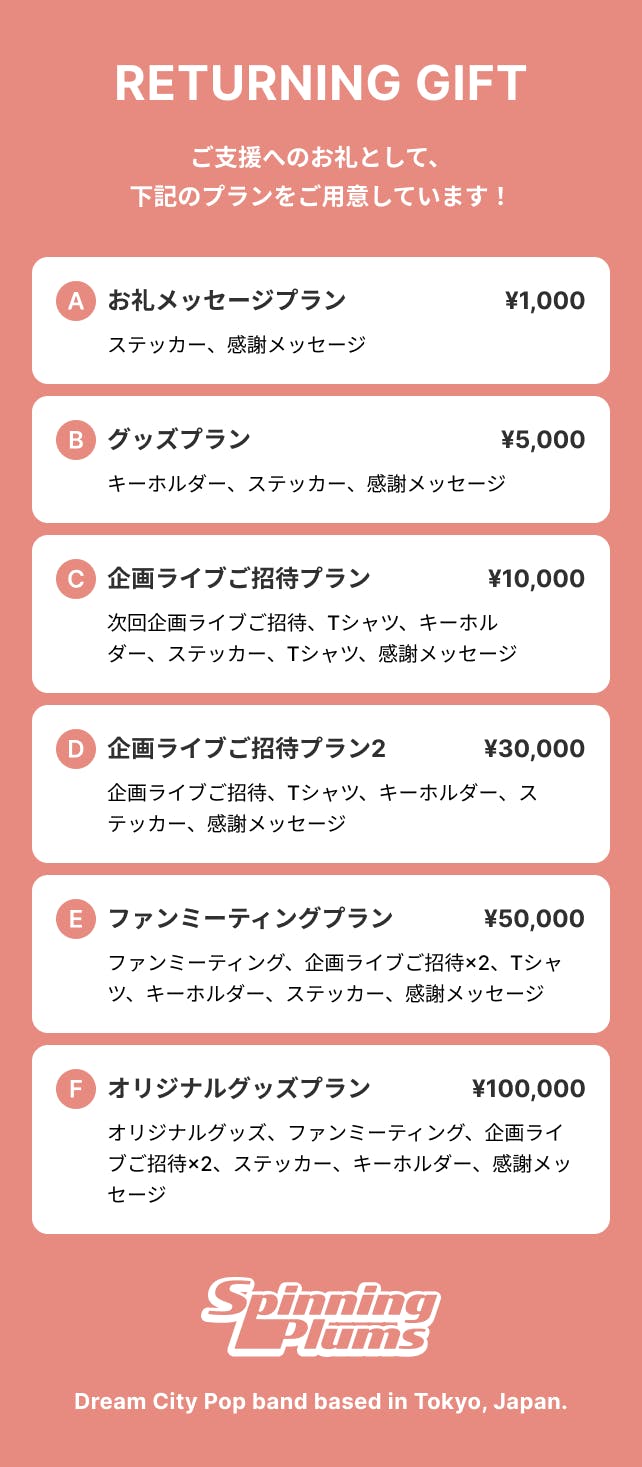Select the お礼メッセージプラン title

click(227, 300)
